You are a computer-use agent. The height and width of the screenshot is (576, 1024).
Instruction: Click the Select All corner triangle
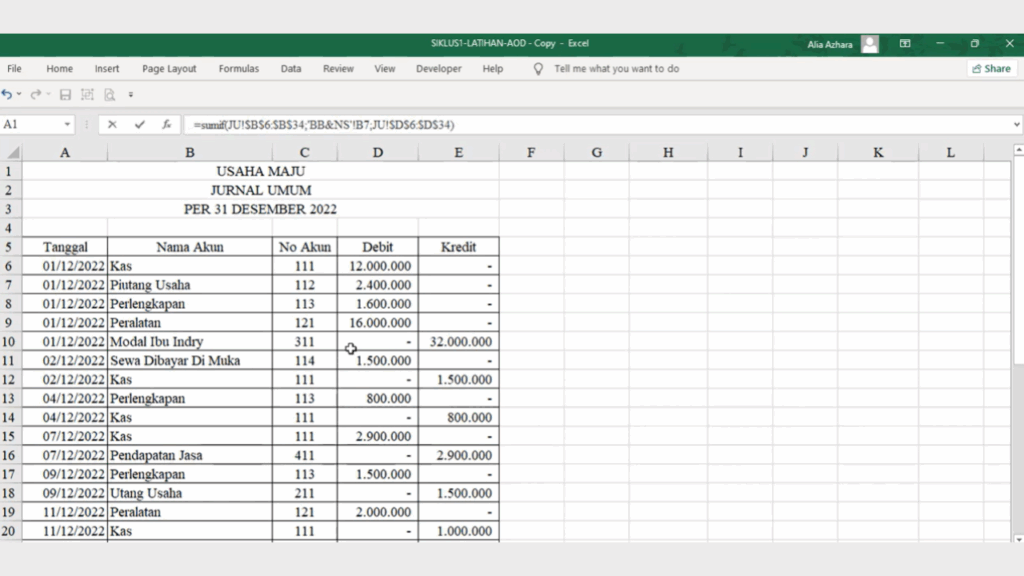point(12,153)
